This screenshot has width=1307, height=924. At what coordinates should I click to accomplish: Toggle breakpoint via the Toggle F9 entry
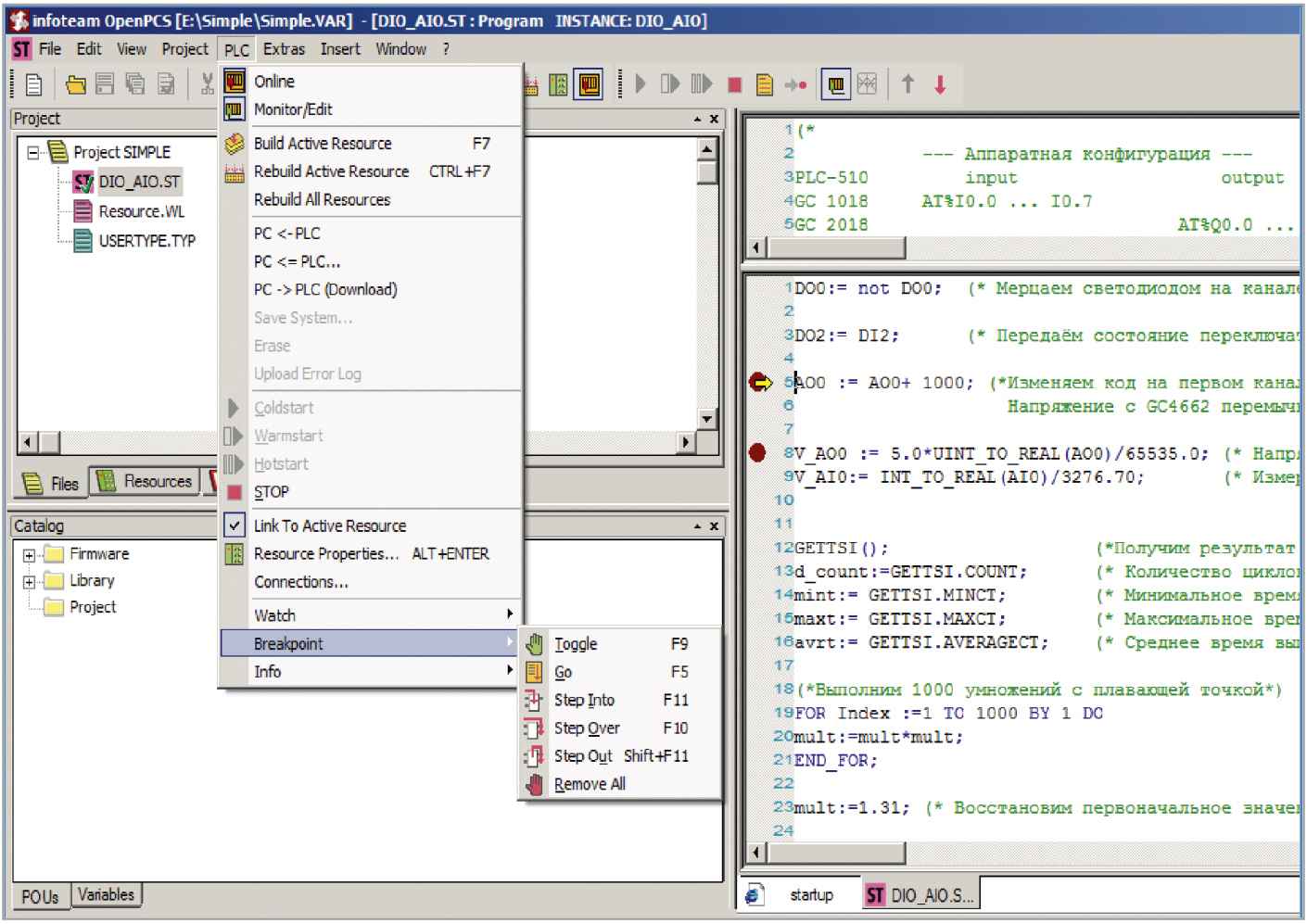(575, 644)
